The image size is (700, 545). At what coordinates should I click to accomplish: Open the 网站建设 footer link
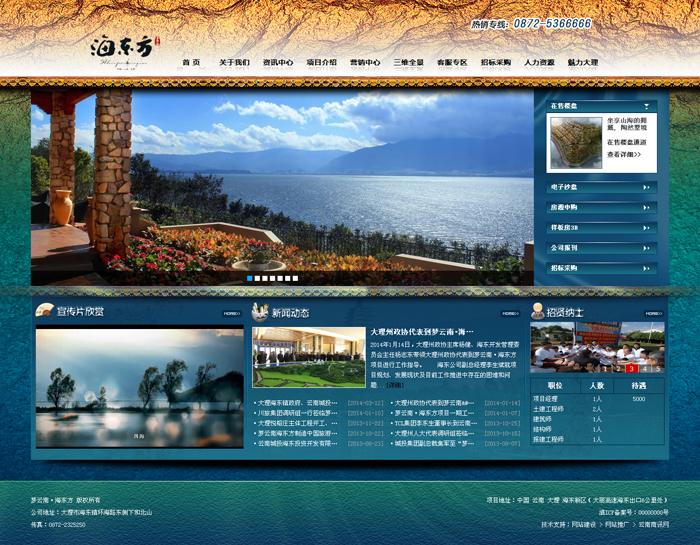point(584,524)
